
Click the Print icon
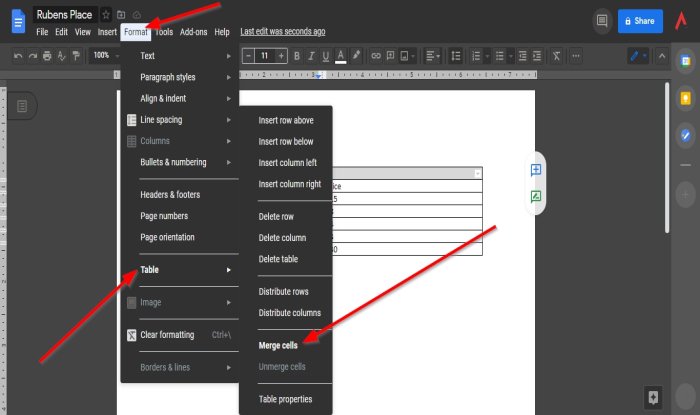[47, 56]
